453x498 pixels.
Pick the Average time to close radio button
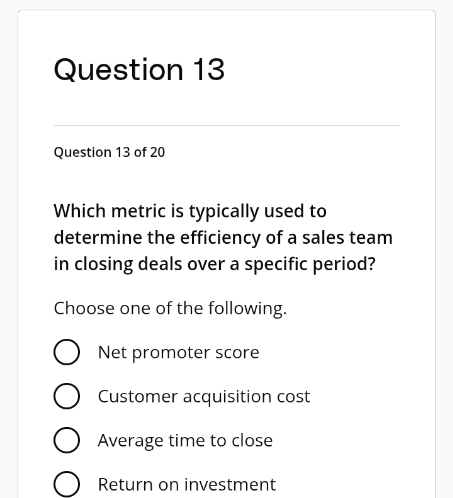[x=67, y=440]
